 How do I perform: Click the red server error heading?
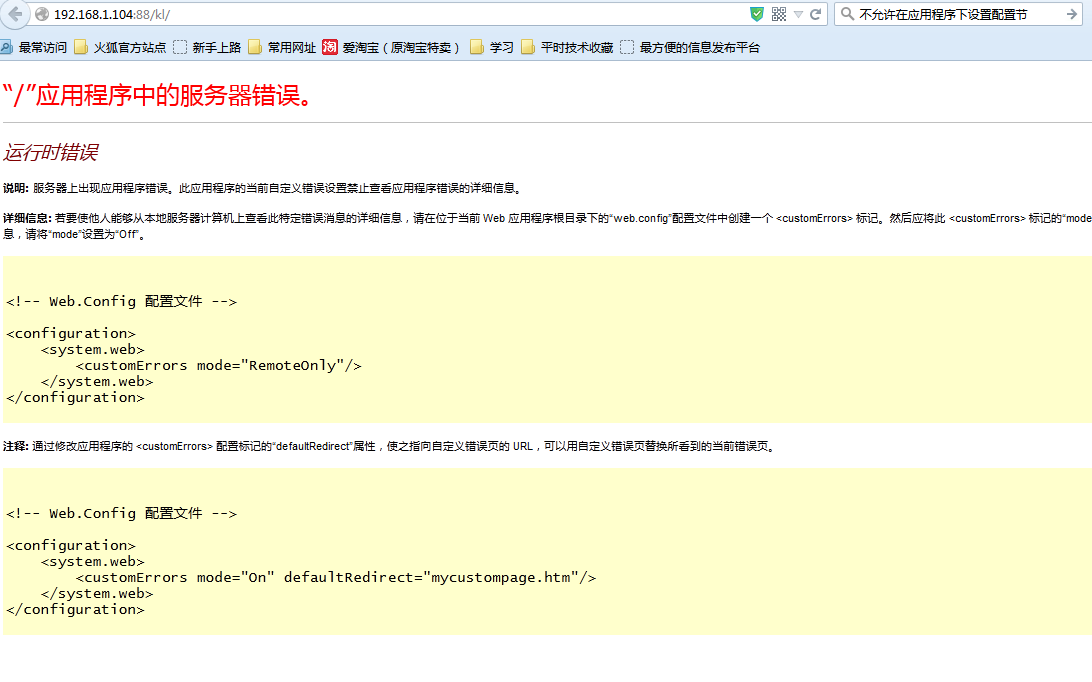pos(163,95)
